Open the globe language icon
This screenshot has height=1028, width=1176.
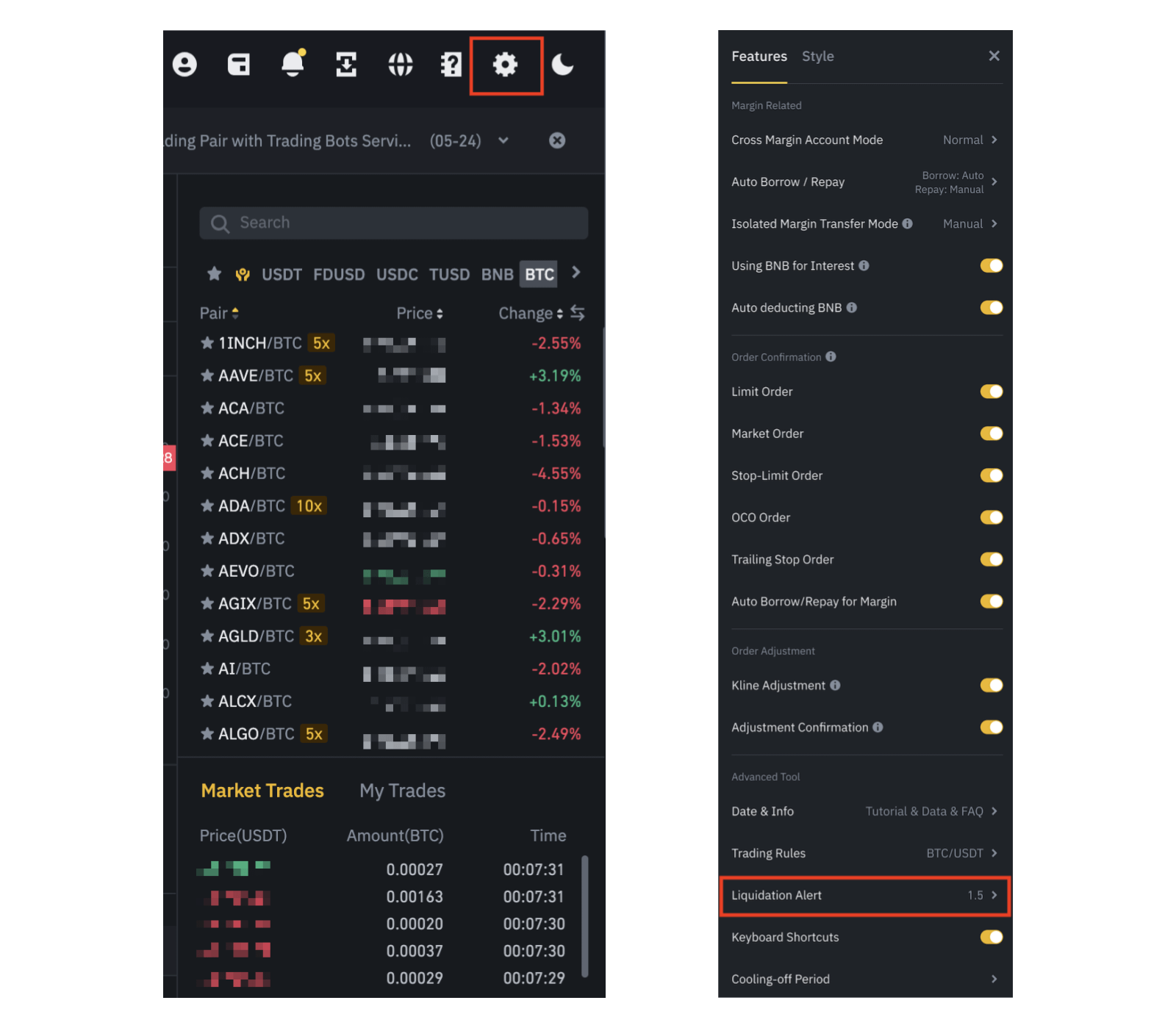(x=401, y=65)
